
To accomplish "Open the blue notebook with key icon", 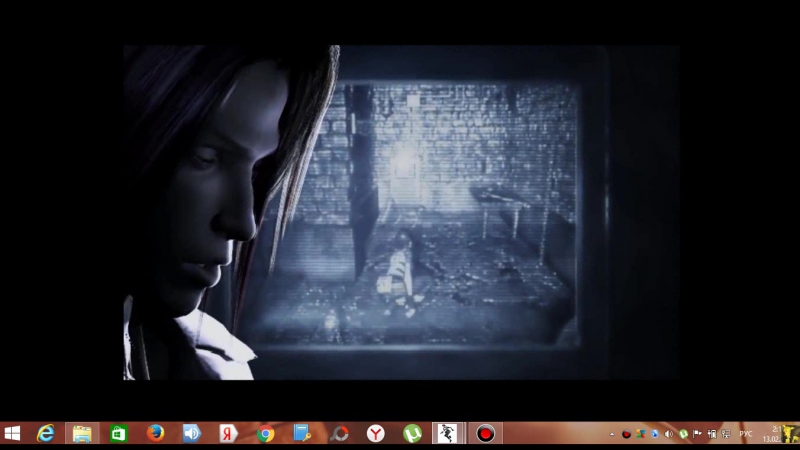I will click(302, 434).
